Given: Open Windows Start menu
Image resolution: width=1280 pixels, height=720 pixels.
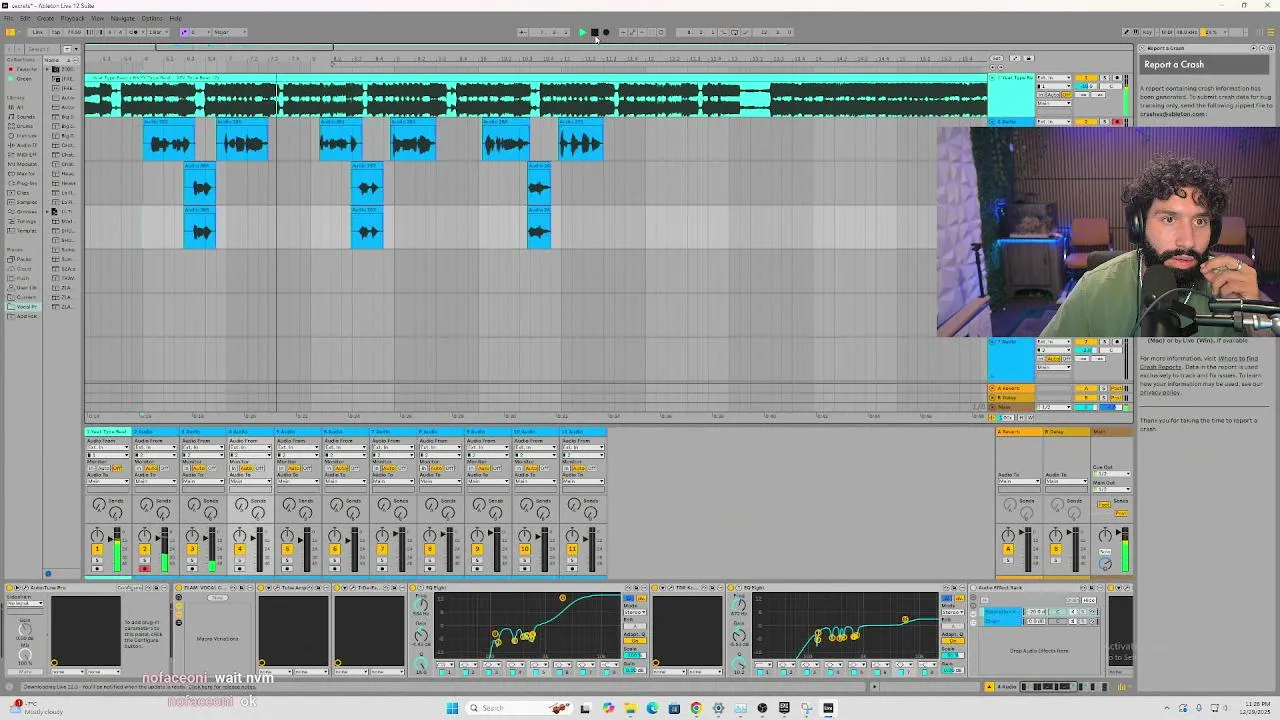Looking at the screenshot, I should (452, 708).
